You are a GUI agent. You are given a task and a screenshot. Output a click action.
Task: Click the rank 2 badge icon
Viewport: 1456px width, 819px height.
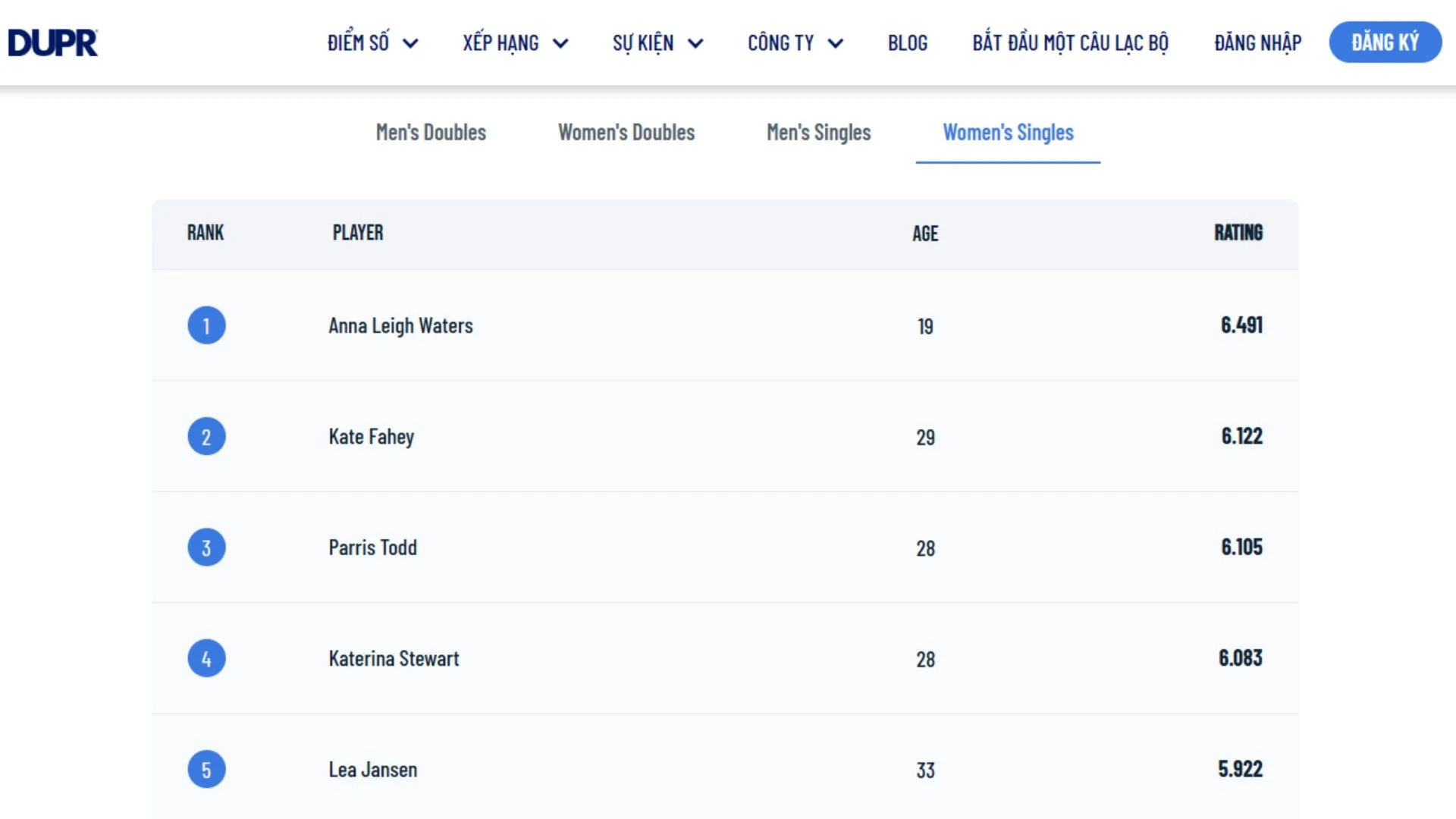206,437
